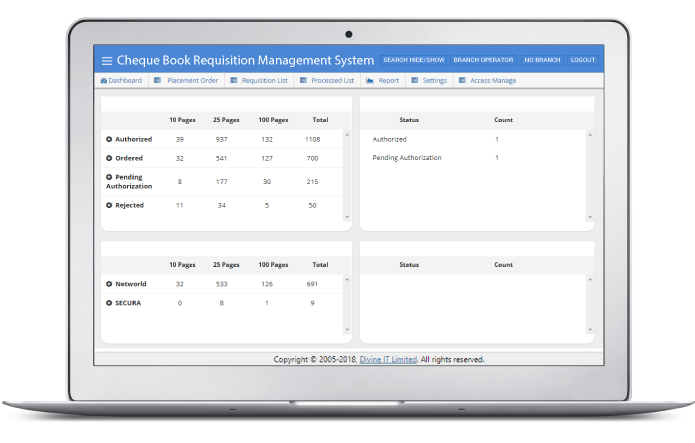Click the Placement Order tab icon
The height and width of the screenshot is (443, 695).
(160, 80)
